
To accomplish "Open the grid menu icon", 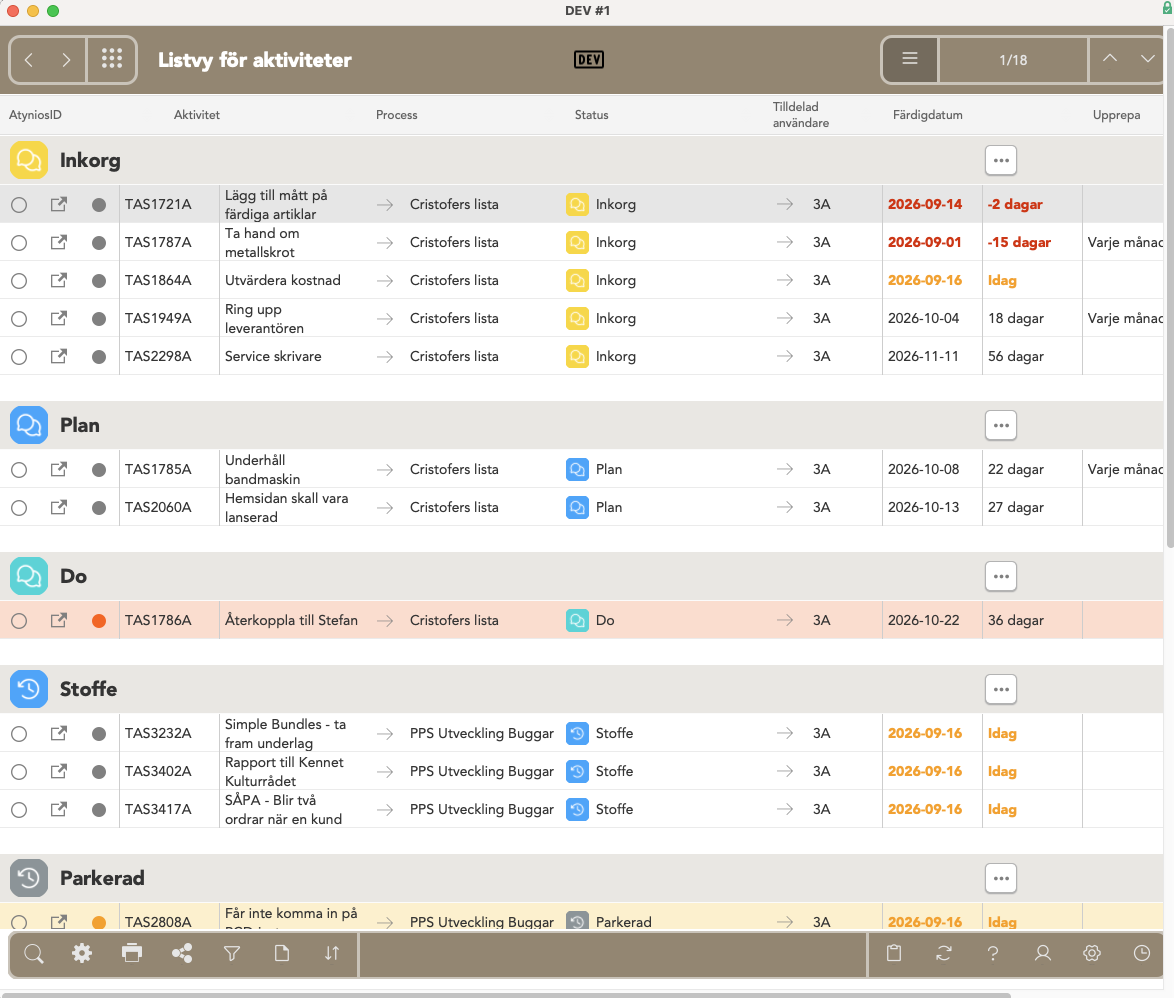I will [112, 59].
